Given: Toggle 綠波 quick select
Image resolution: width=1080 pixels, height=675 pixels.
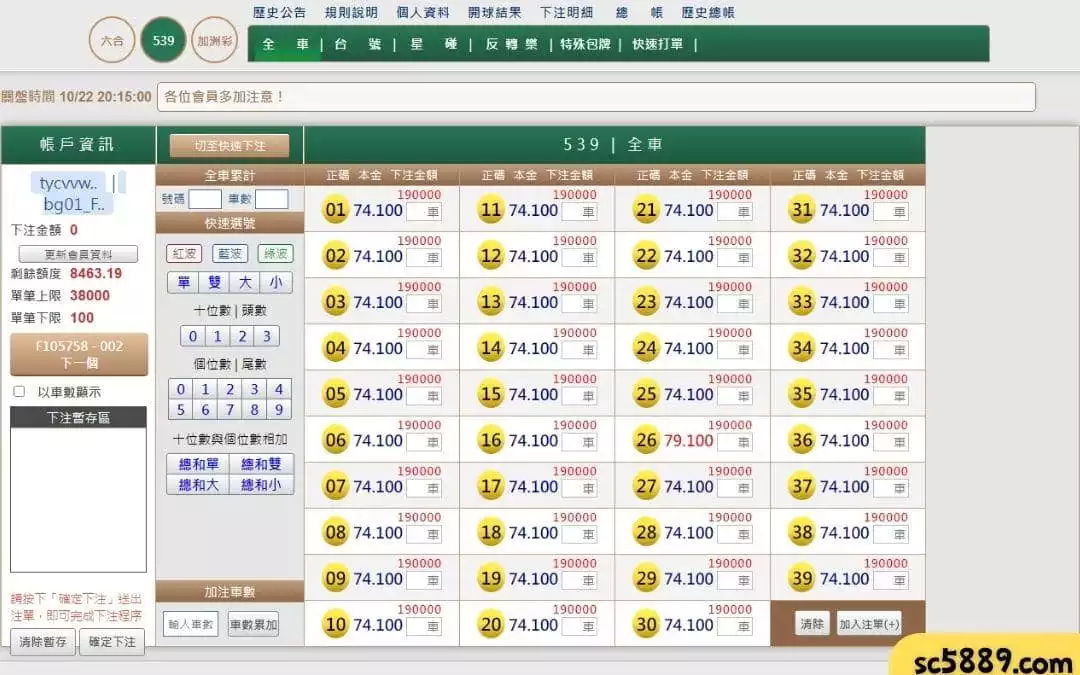Looking at the screenshot, I should tap(276, 253).
